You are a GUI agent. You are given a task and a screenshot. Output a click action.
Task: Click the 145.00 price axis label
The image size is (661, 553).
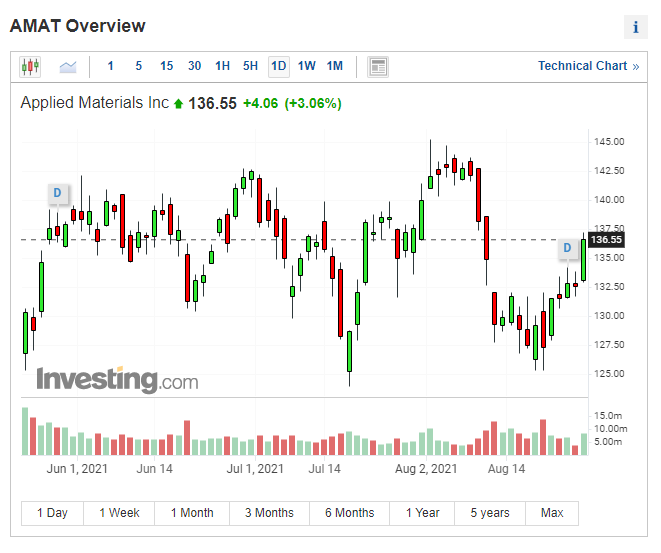609,142
